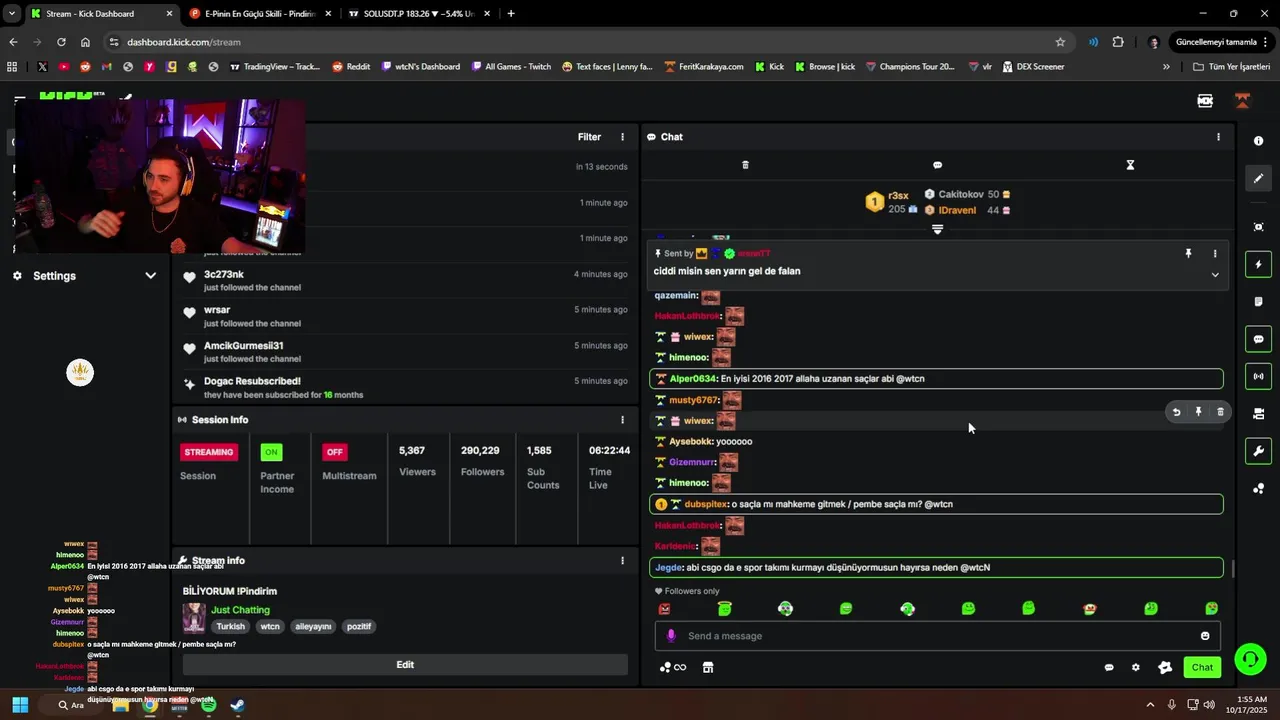This screenshot has height=720, width=1280.
Task: Switch to E-Pinin browser tab
Action: coord(259,14)
